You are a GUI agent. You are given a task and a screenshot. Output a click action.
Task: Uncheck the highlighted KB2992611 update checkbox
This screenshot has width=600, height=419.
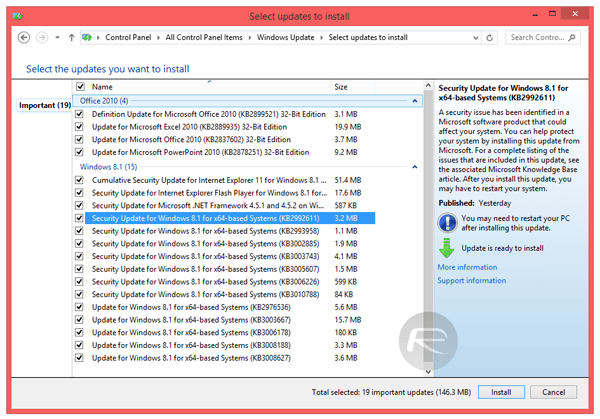click(80, 218)
